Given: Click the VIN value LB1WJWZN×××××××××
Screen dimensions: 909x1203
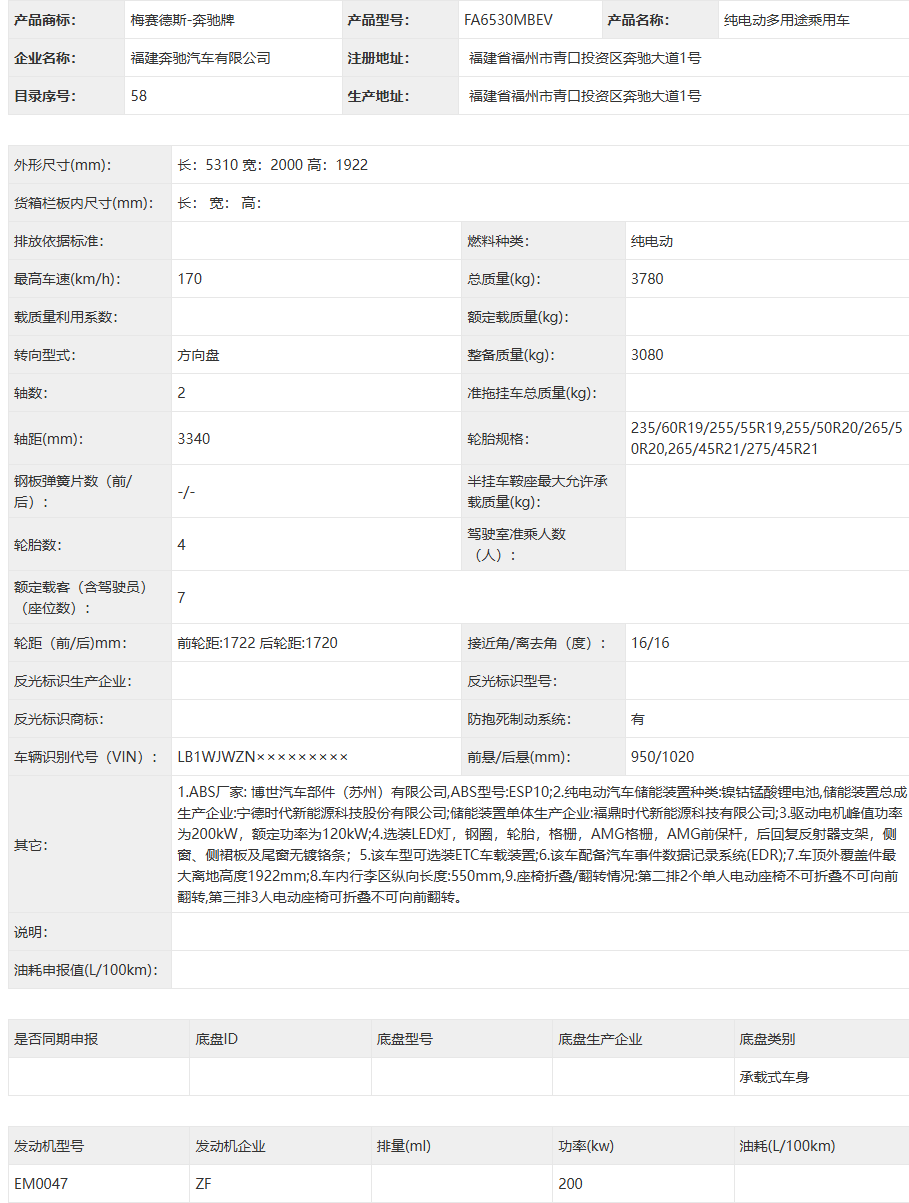Looking at the screenshot, I should (x=263, y=757).
